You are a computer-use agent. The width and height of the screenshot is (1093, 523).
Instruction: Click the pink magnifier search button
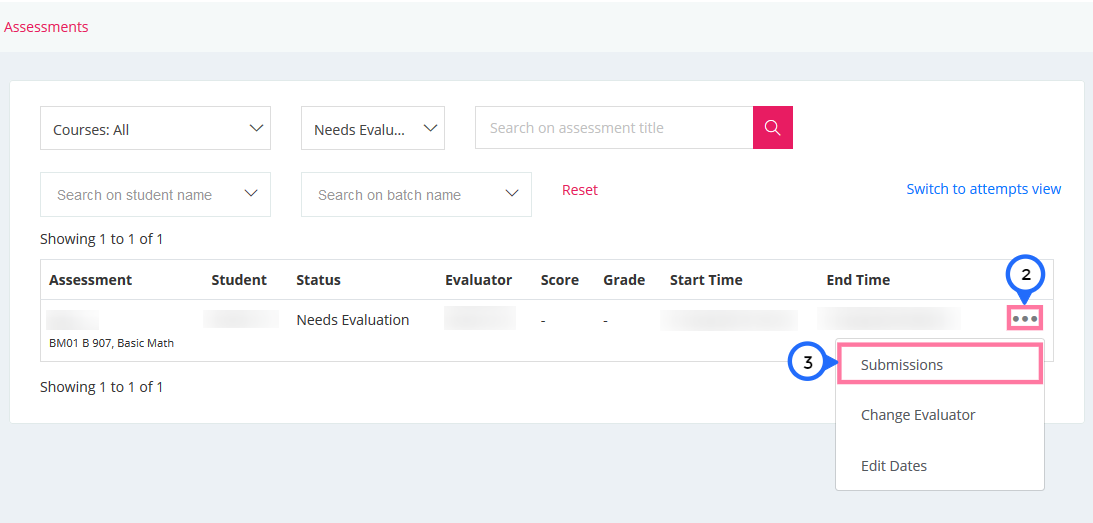(x=772, y=128)
